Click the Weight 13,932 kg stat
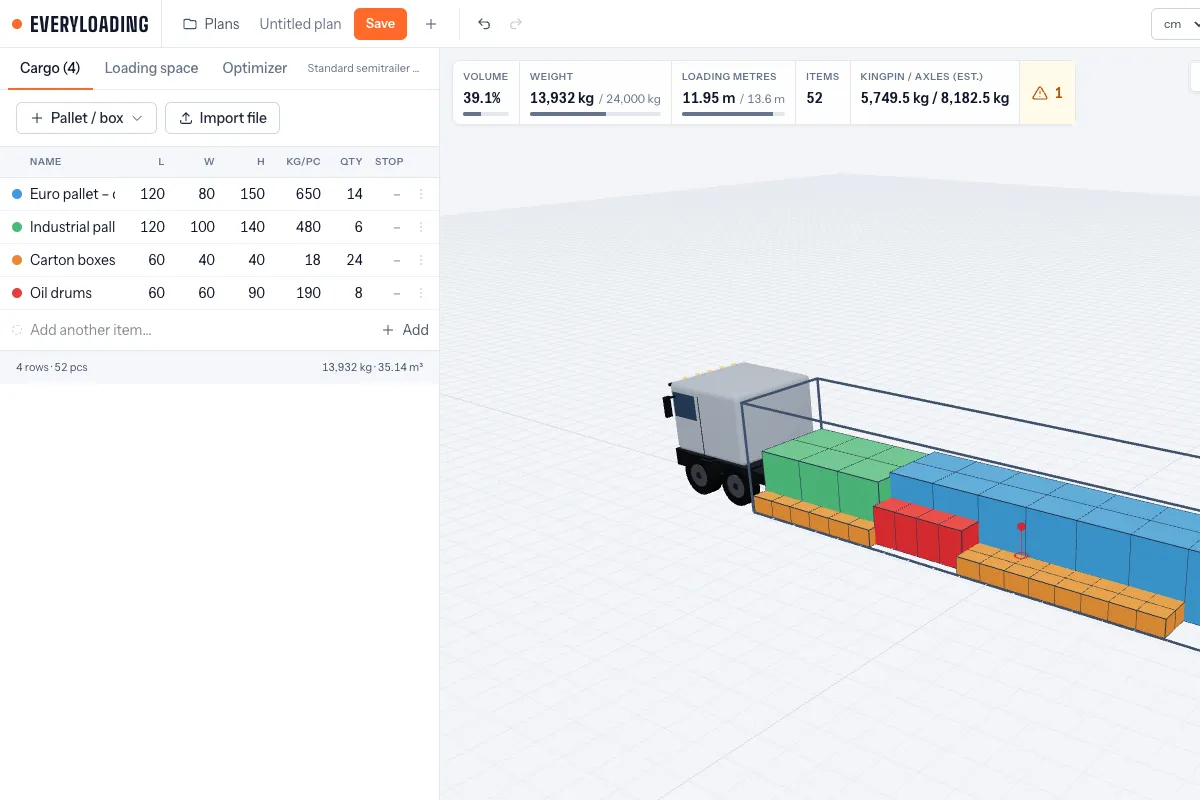Image resolution: width=1200 pixels, height=800 pixels. (595, 92)
